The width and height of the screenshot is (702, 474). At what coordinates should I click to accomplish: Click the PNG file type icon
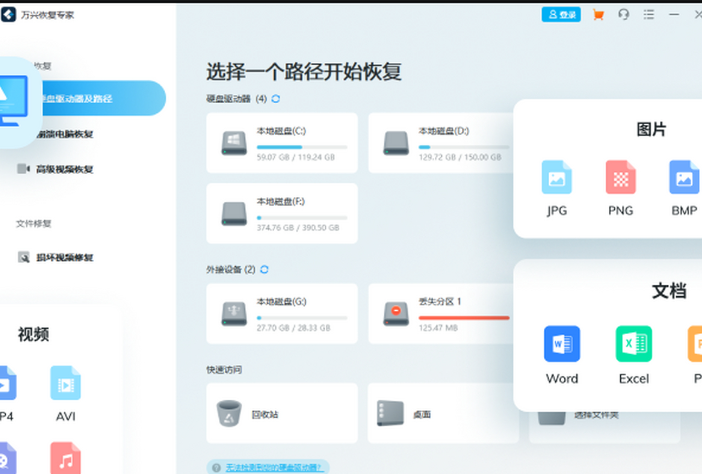click(621, 177)
